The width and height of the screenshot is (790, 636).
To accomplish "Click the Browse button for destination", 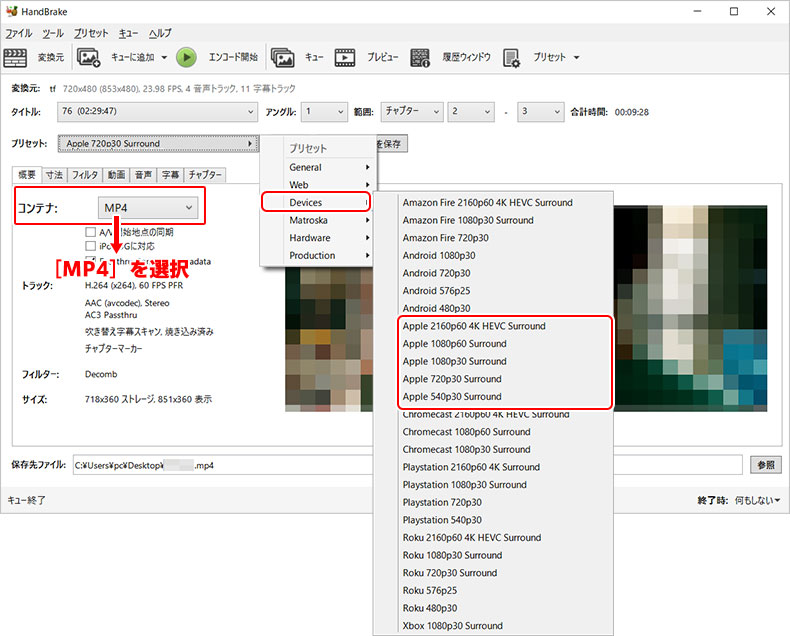I will pyautogui.click(x=766, y=465).
